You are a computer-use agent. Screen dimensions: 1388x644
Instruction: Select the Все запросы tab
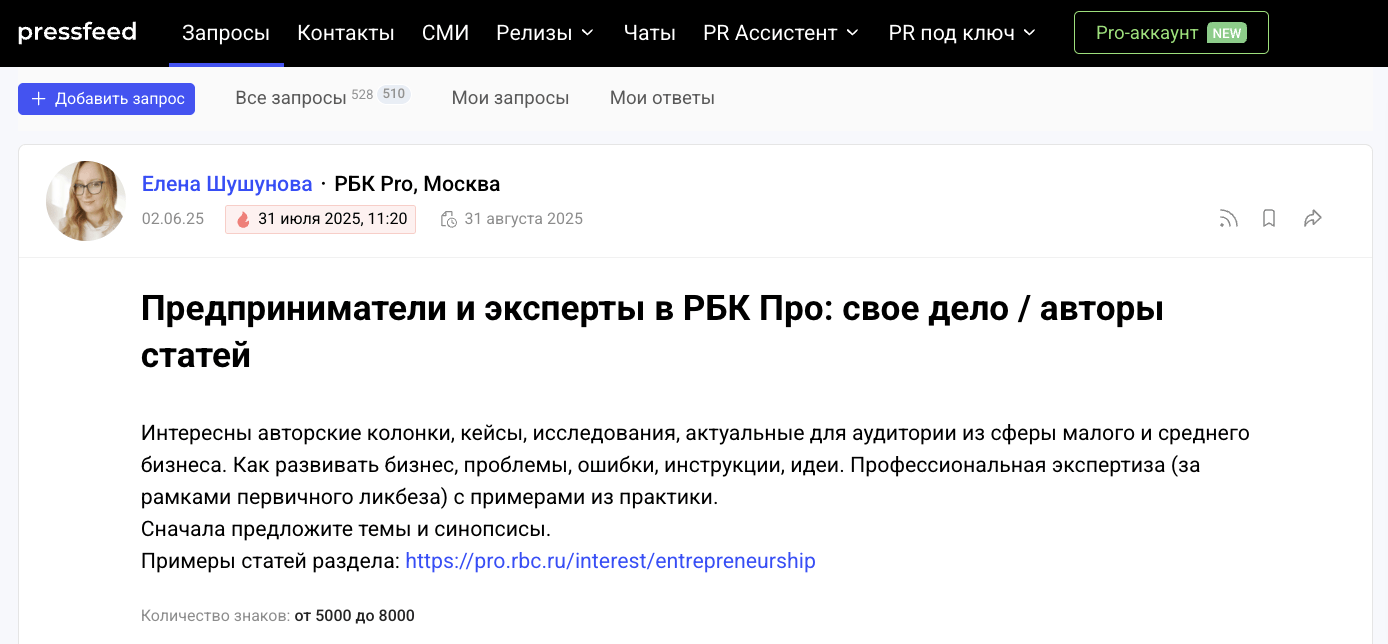point(292,97)
